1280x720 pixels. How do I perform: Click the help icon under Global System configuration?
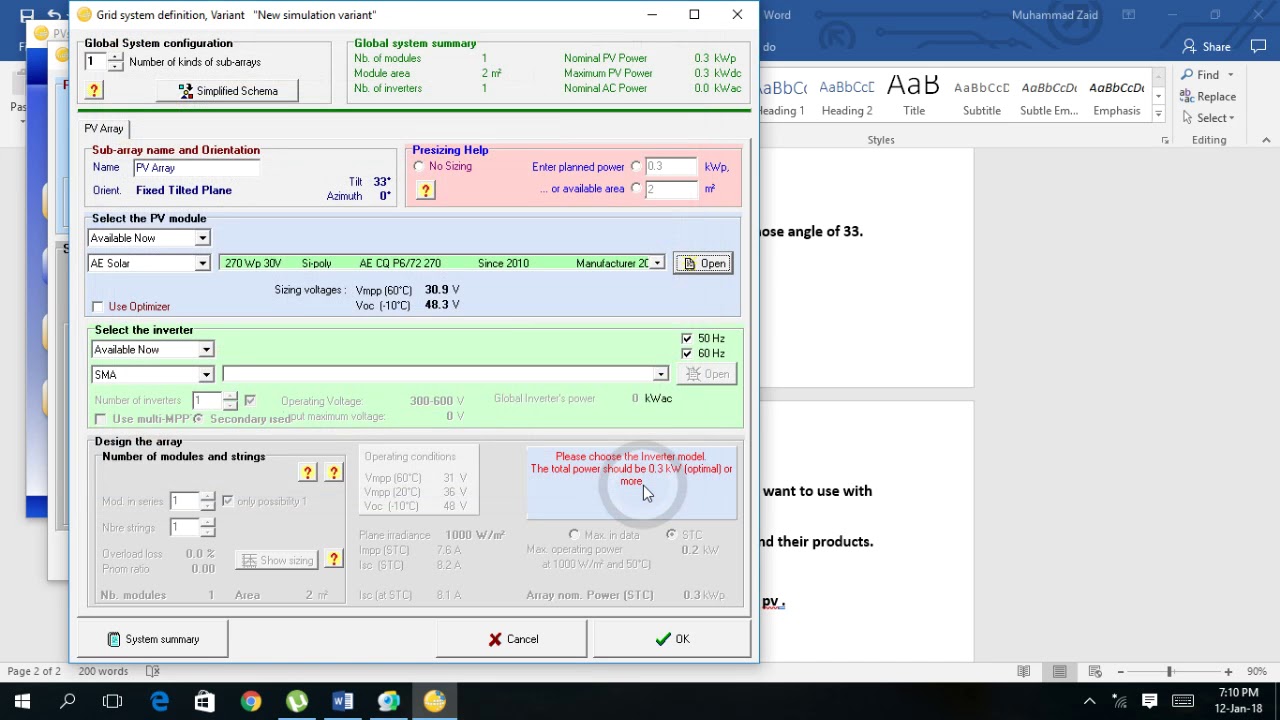tap(94, 91)
